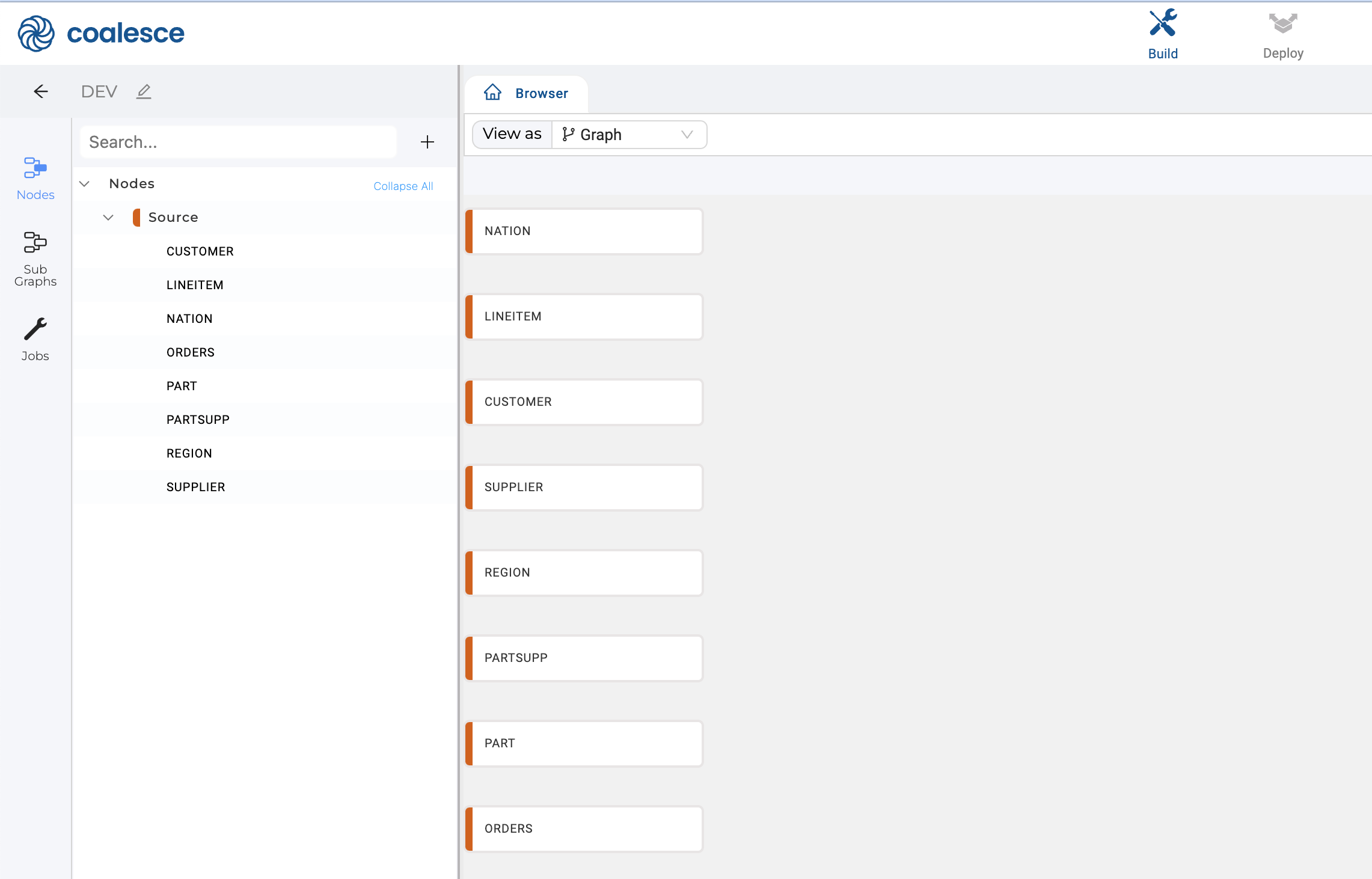This screenshot has height=879, width=1372.
Task: Focus the node Search field
Action: coord(238,142)
